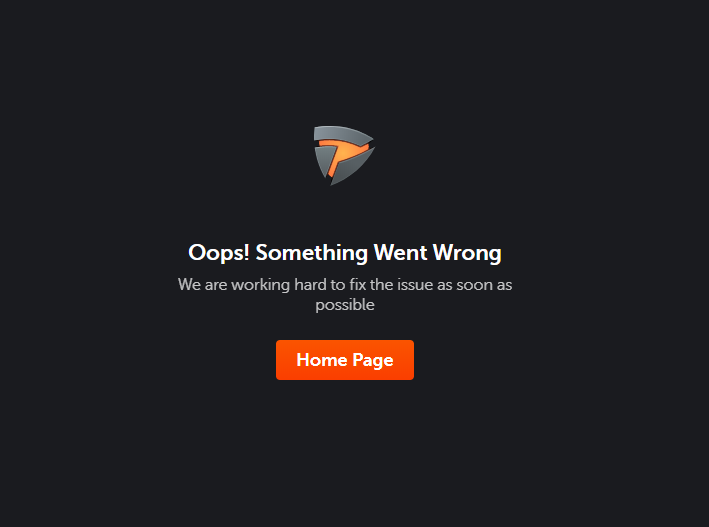Click the word 'issue' in the message

[415, 285]
